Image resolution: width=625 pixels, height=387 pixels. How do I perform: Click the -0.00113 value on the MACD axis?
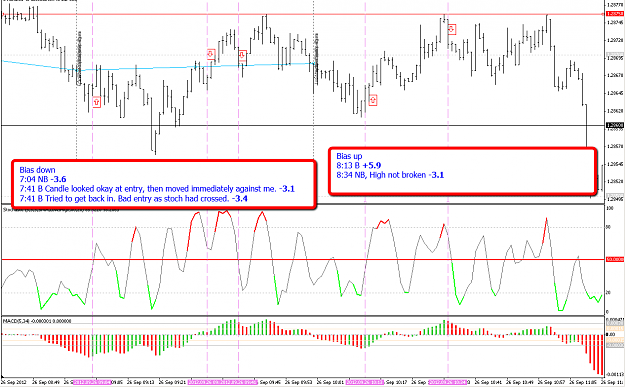[x=615, y=374]
